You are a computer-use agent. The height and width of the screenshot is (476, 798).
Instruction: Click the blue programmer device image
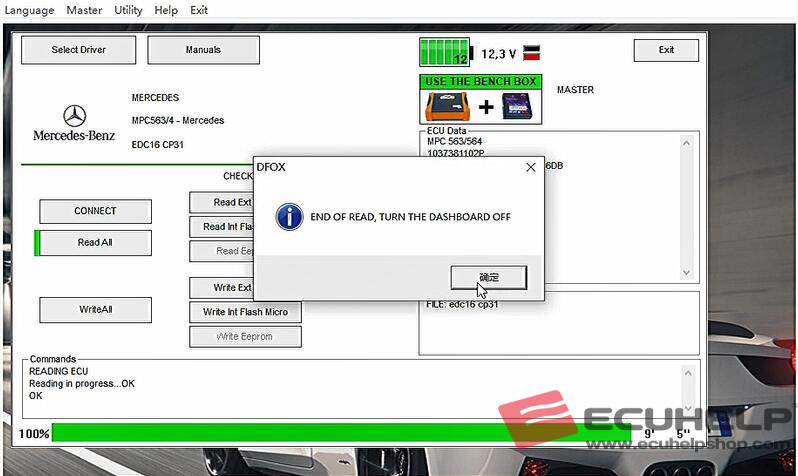pos(517,106)
